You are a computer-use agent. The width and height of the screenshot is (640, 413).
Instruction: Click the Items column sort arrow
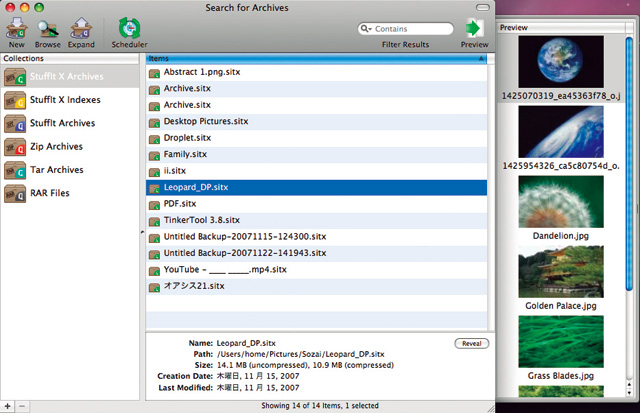coord(481,59)
